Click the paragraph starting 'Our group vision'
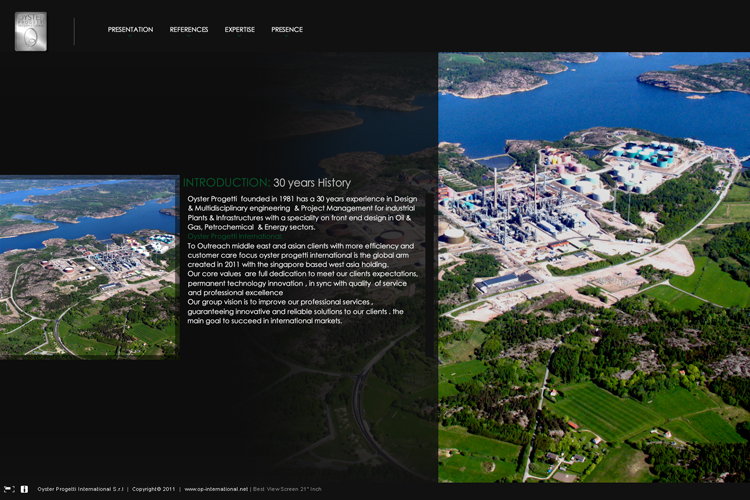This screenshot has height=500, width=750. point(295,311)
